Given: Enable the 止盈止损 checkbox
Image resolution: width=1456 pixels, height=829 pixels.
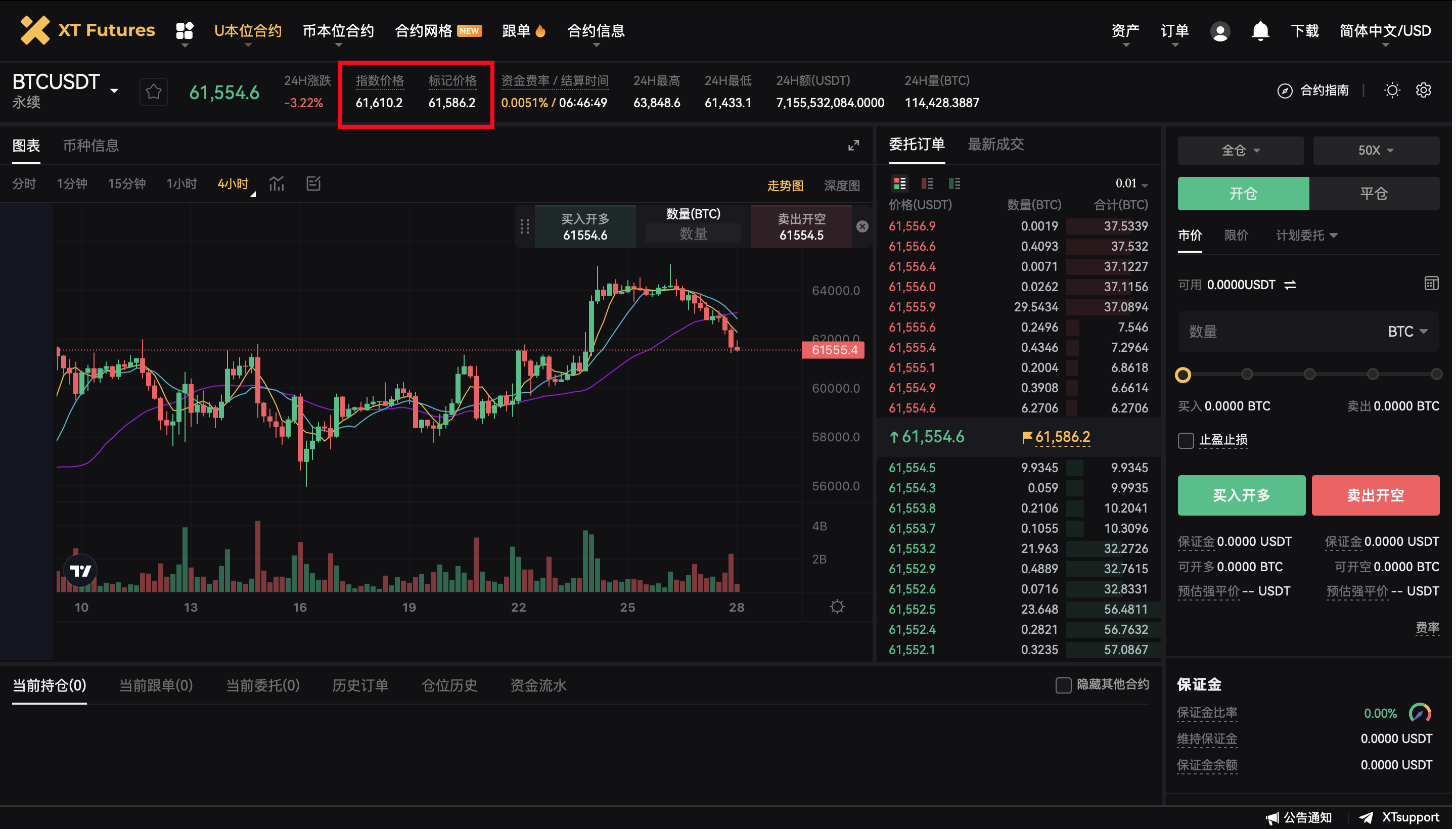Looking at the screenshot, I should (1186, 440).
